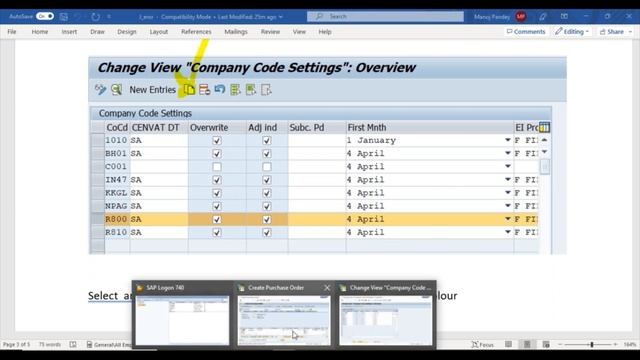Open the MP account profile picture

pyautogui.click(x=520, y=17)
